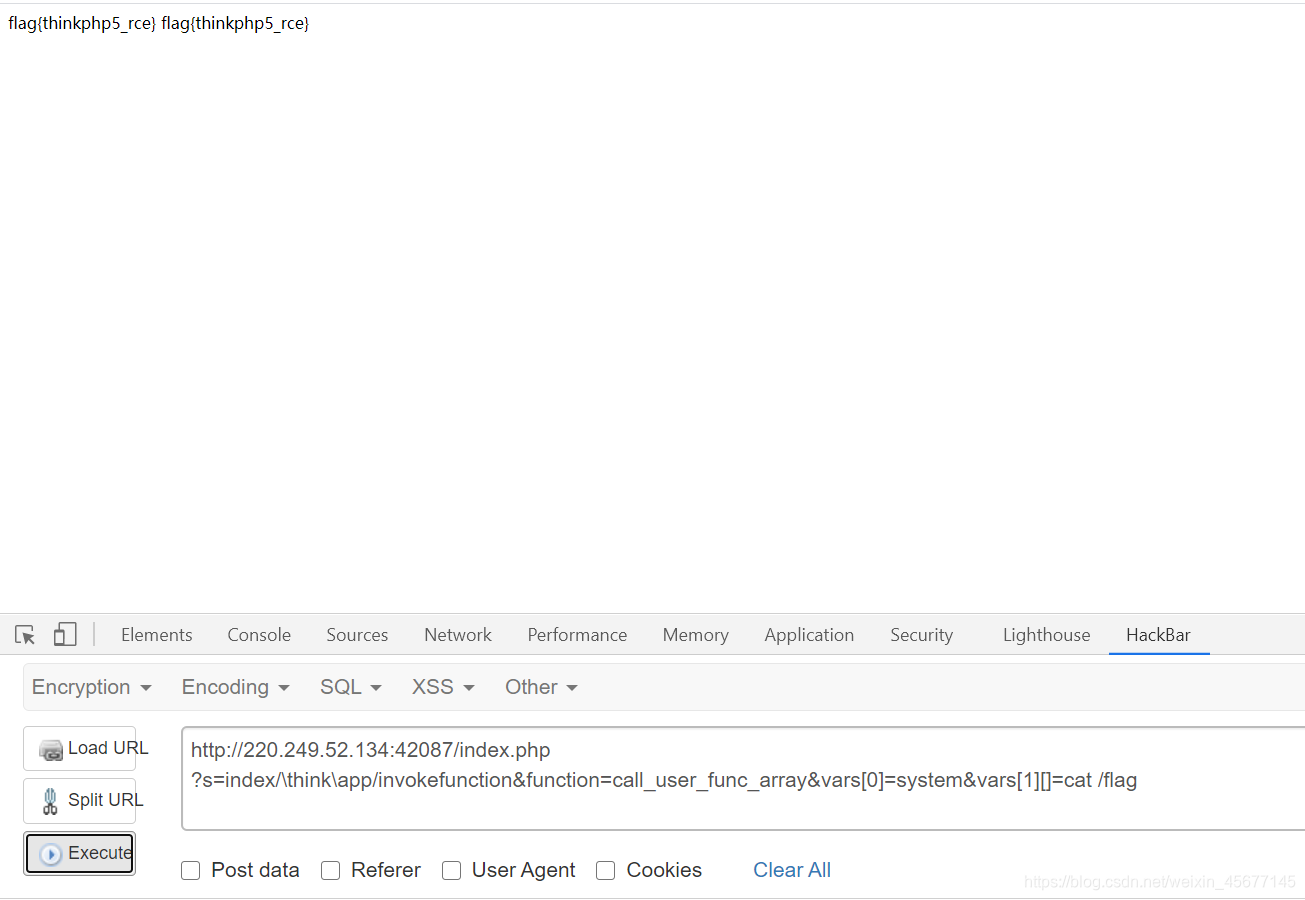Open the Memory tab
Viewport: 1305px width, 900px height.
pos(695,635)
